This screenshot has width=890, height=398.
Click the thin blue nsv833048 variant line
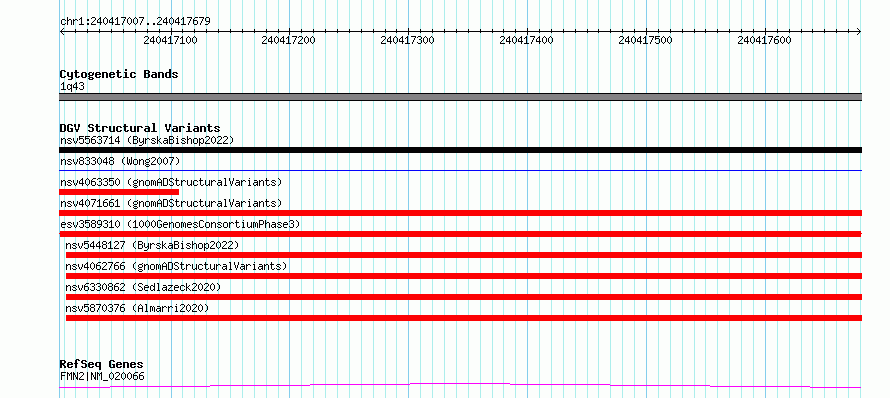point(460,170)
